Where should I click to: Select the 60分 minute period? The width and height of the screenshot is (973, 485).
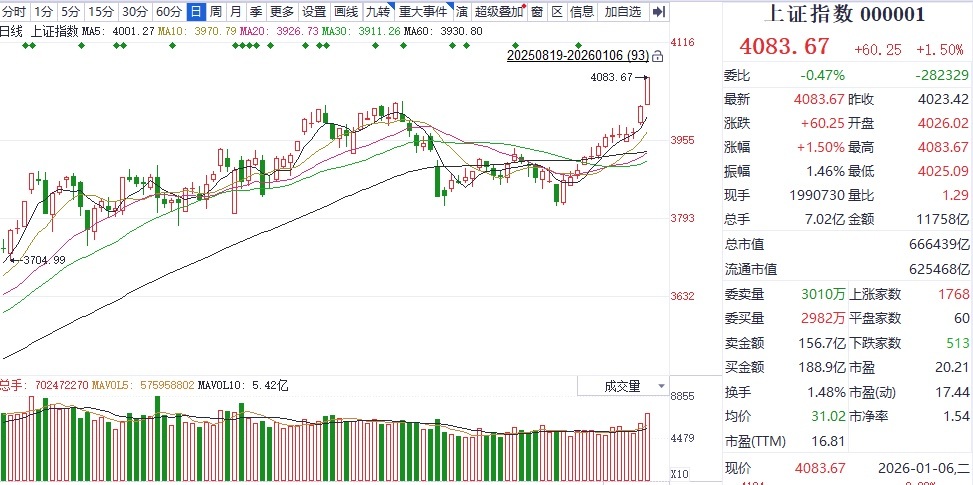pyautogui.click(x=169, y=12)
